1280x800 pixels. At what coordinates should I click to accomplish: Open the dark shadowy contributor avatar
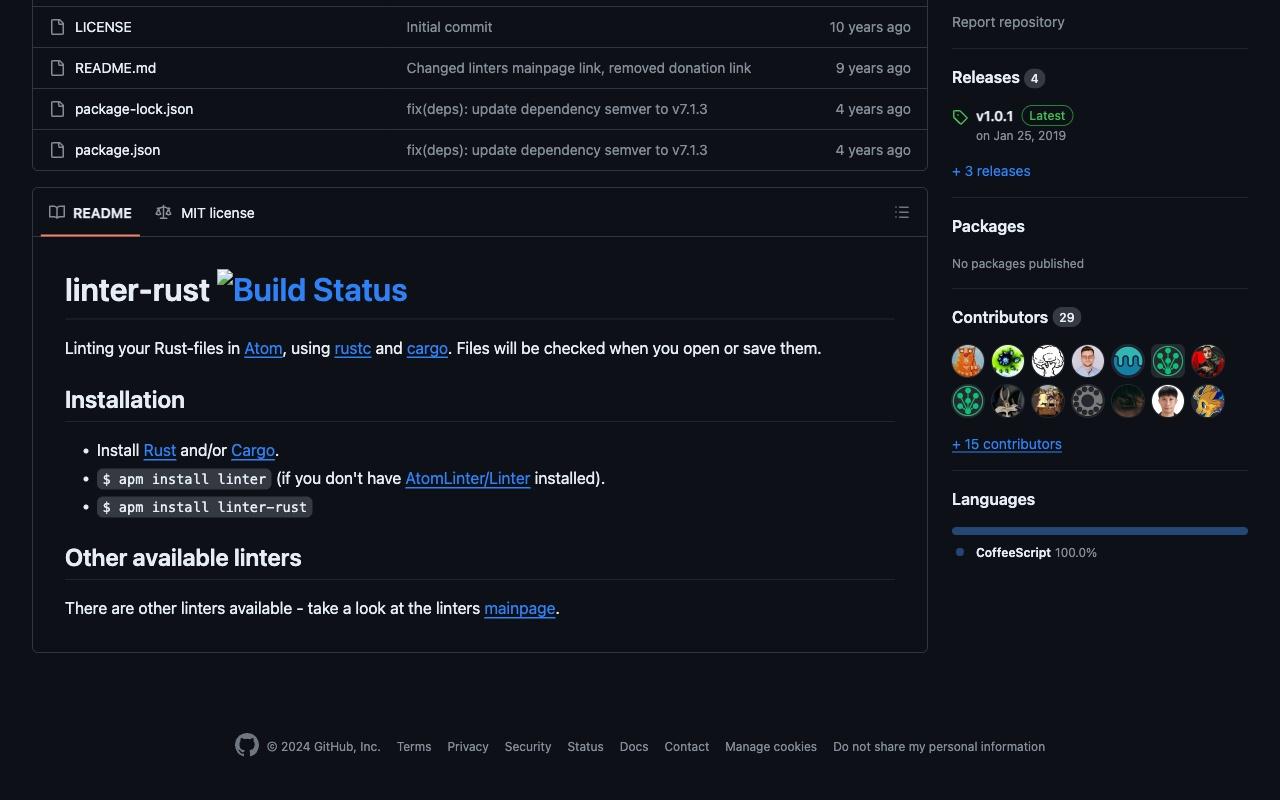(1128, 401)
